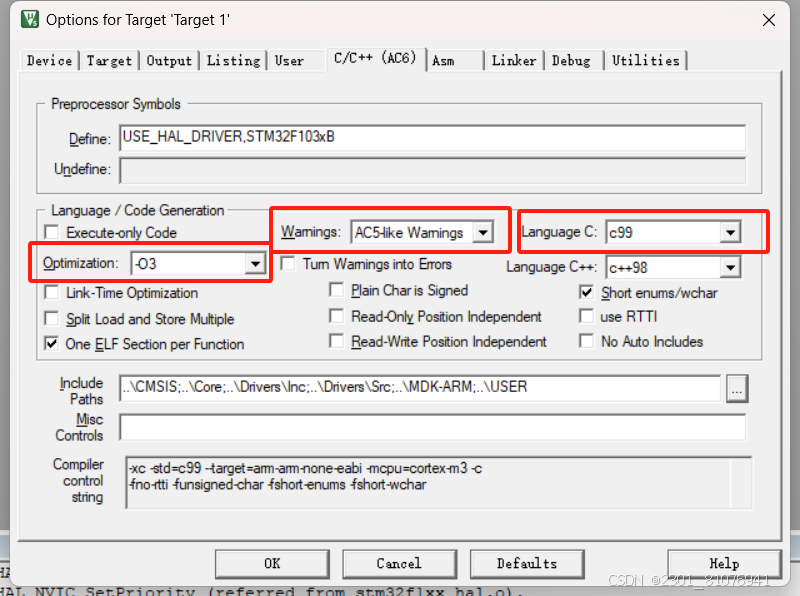Open the Optimization -O3 dropdown
Screen dimensions: 800x596
click(x=255, y=264)
